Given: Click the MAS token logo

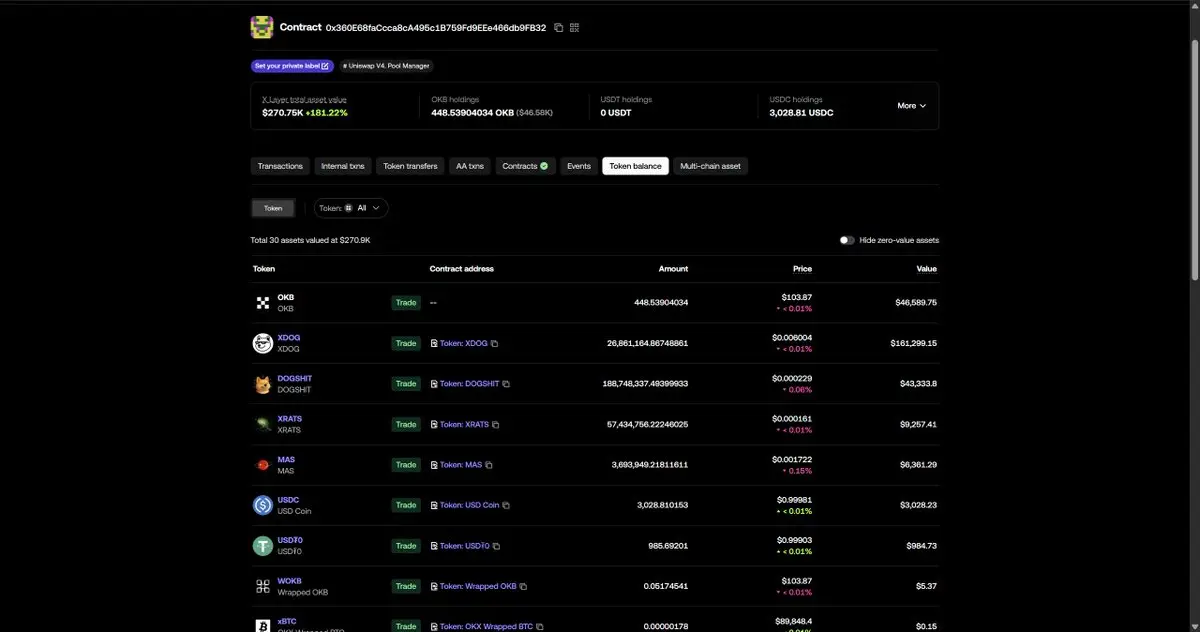Looking at the screenshot, I should coord(263,465).
